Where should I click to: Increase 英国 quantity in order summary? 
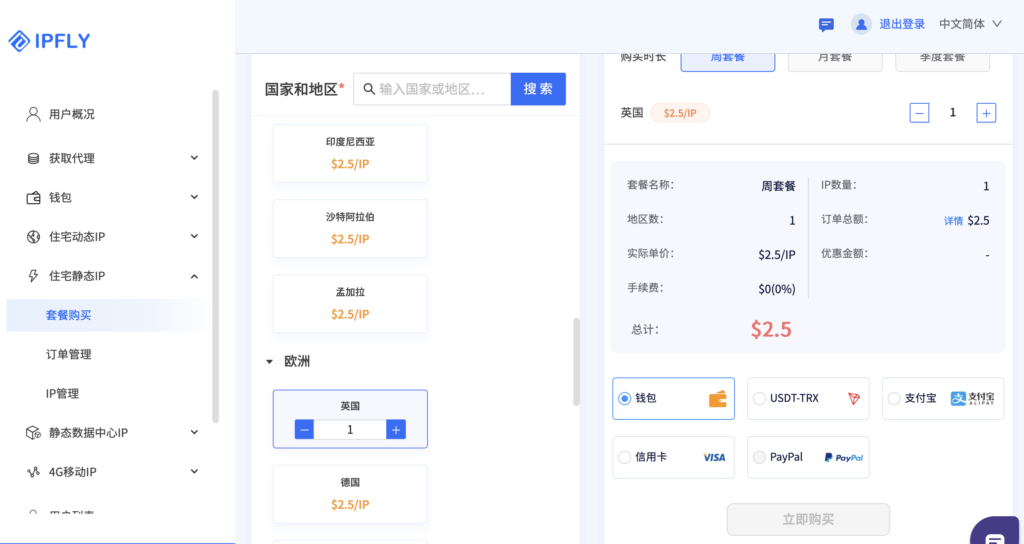986,113
